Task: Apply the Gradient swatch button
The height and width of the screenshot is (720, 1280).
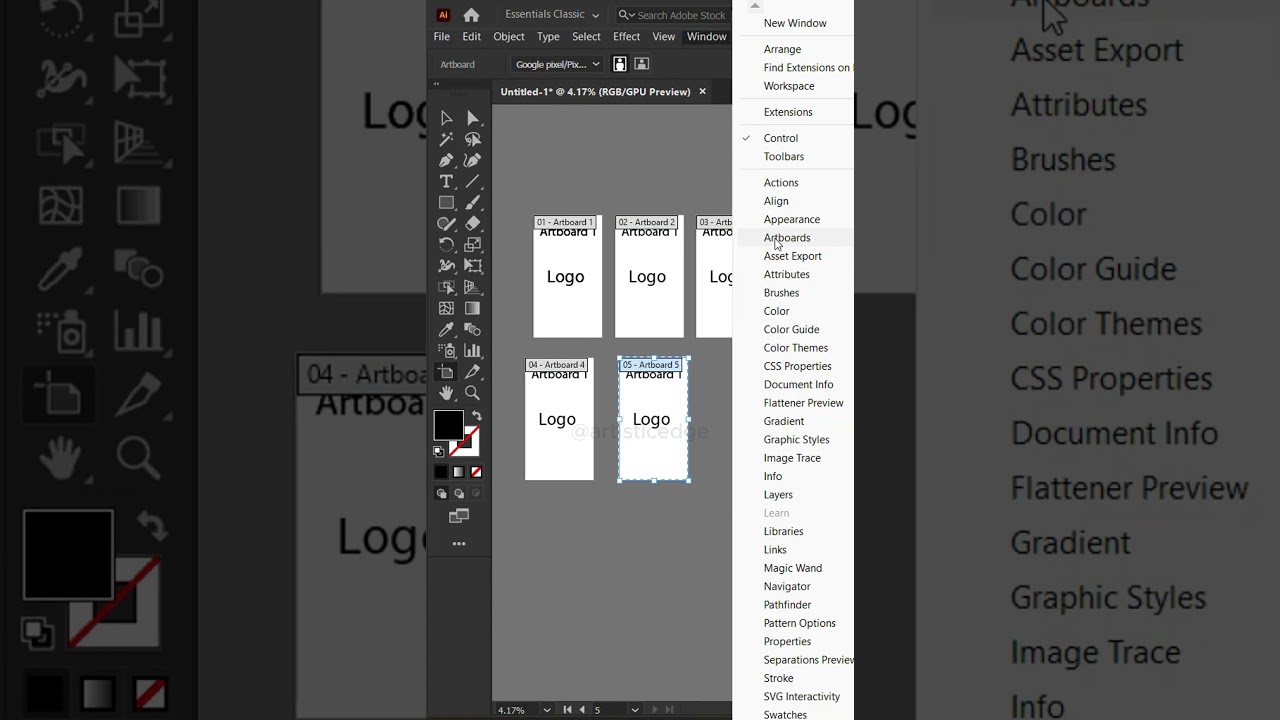Action: (x=458, y=472)
